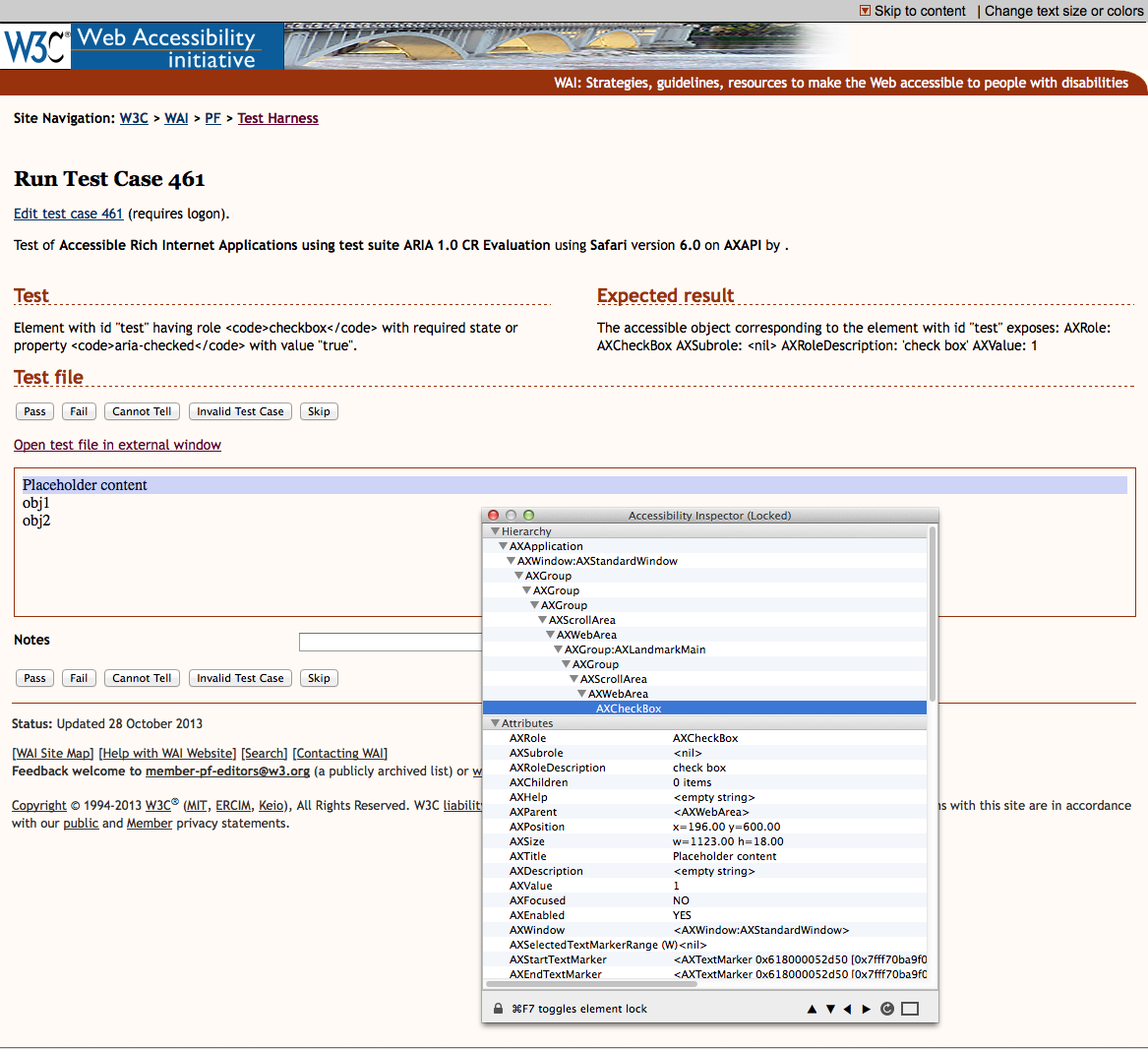Image resolution: width=1148 pixels, height=1049 pixels.
Task: Collapse the Hierarchy section
Action: 495,531
